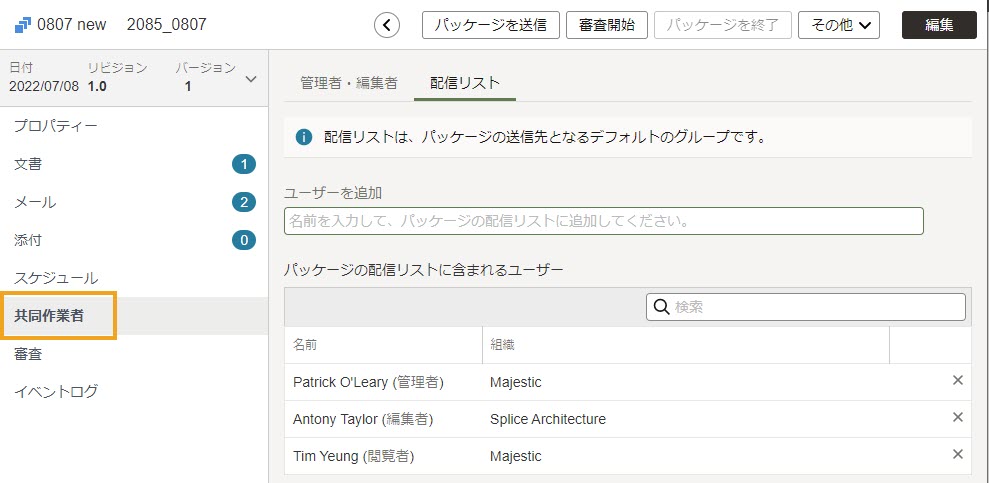Click the back arrow circle icon
Screen dimensions: 989x483
(x=387, y=25)
